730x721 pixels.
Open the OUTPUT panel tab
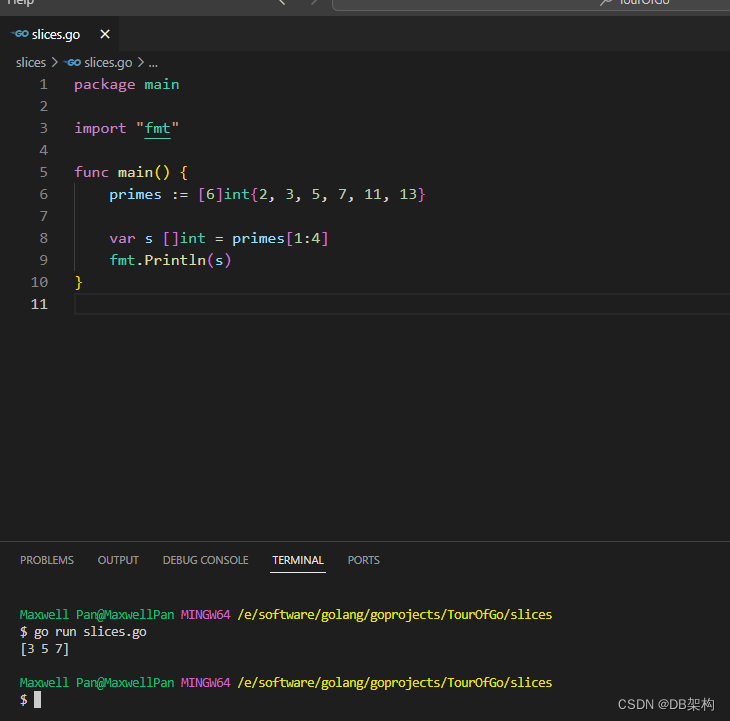pyautogui.click(x=118, y=560)
